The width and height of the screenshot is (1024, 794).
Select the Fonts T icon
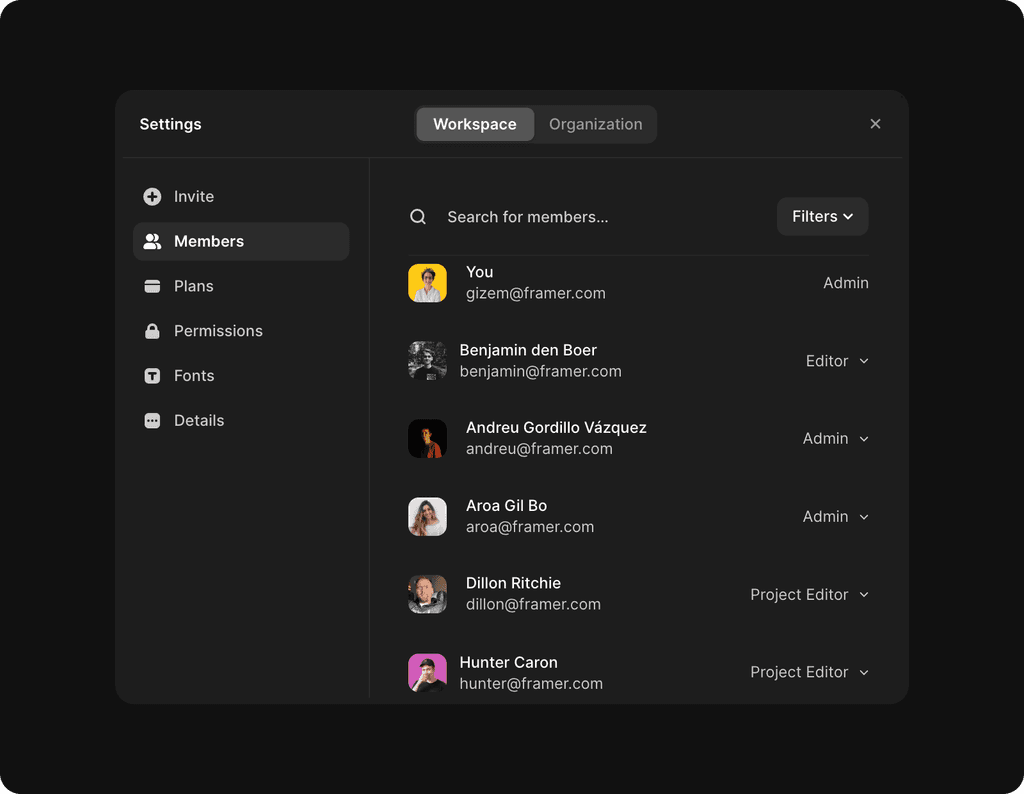coord(152,376)
